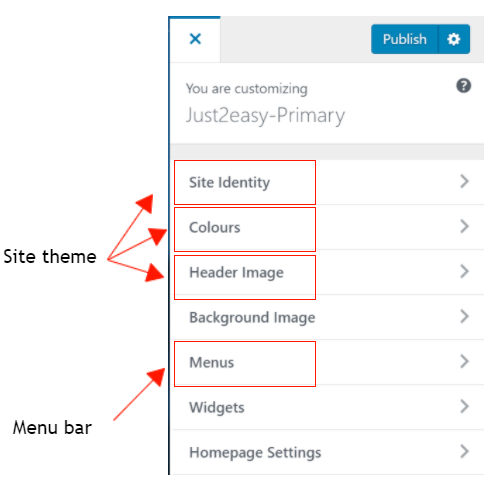Click the Widgets chevron arrow
Screen dimensions: 504x495
464,406
